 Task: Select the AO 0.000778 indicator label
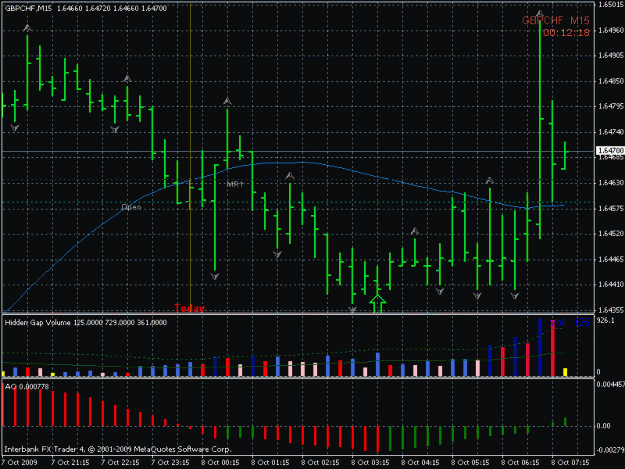tap(27, 387)
